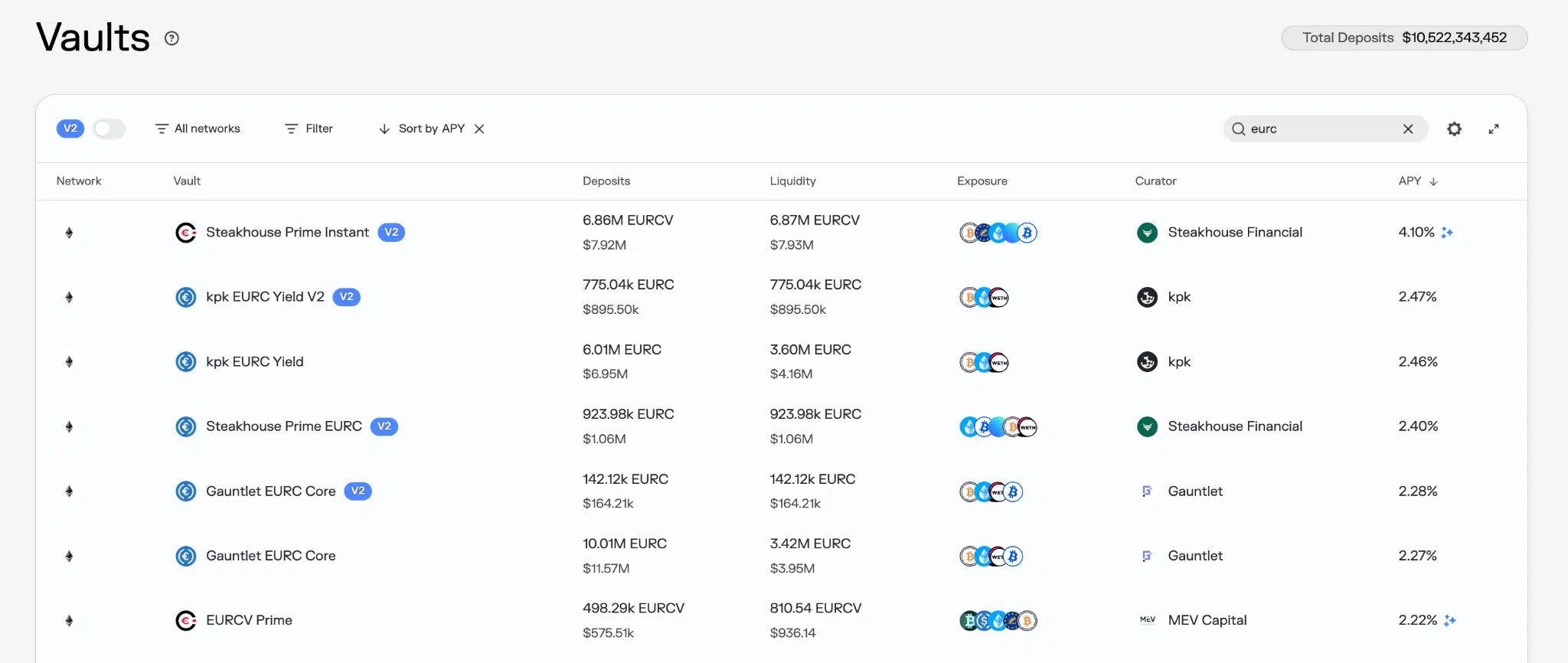Viewport: 1568px width, 663px height.
Task: Click the Total Deposits summary pill
Action: tap(1404, 38)
